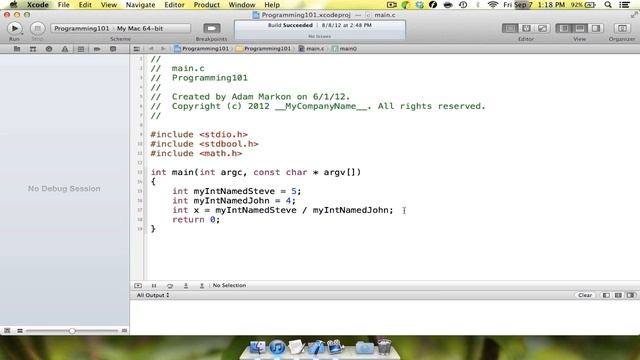The image size is (640, 360).
Task: Go forward in editor history
Action: [163, 49]
